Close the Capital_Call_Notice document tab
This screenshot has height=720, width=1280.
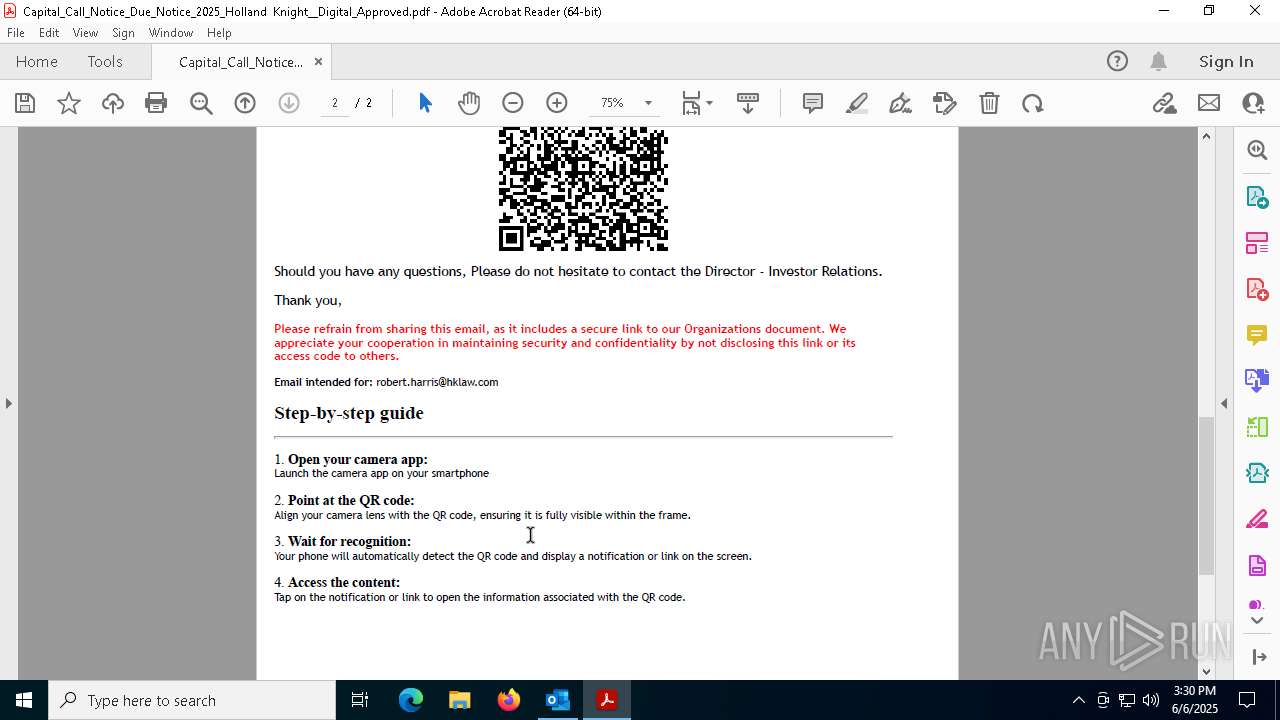[318, 62]
